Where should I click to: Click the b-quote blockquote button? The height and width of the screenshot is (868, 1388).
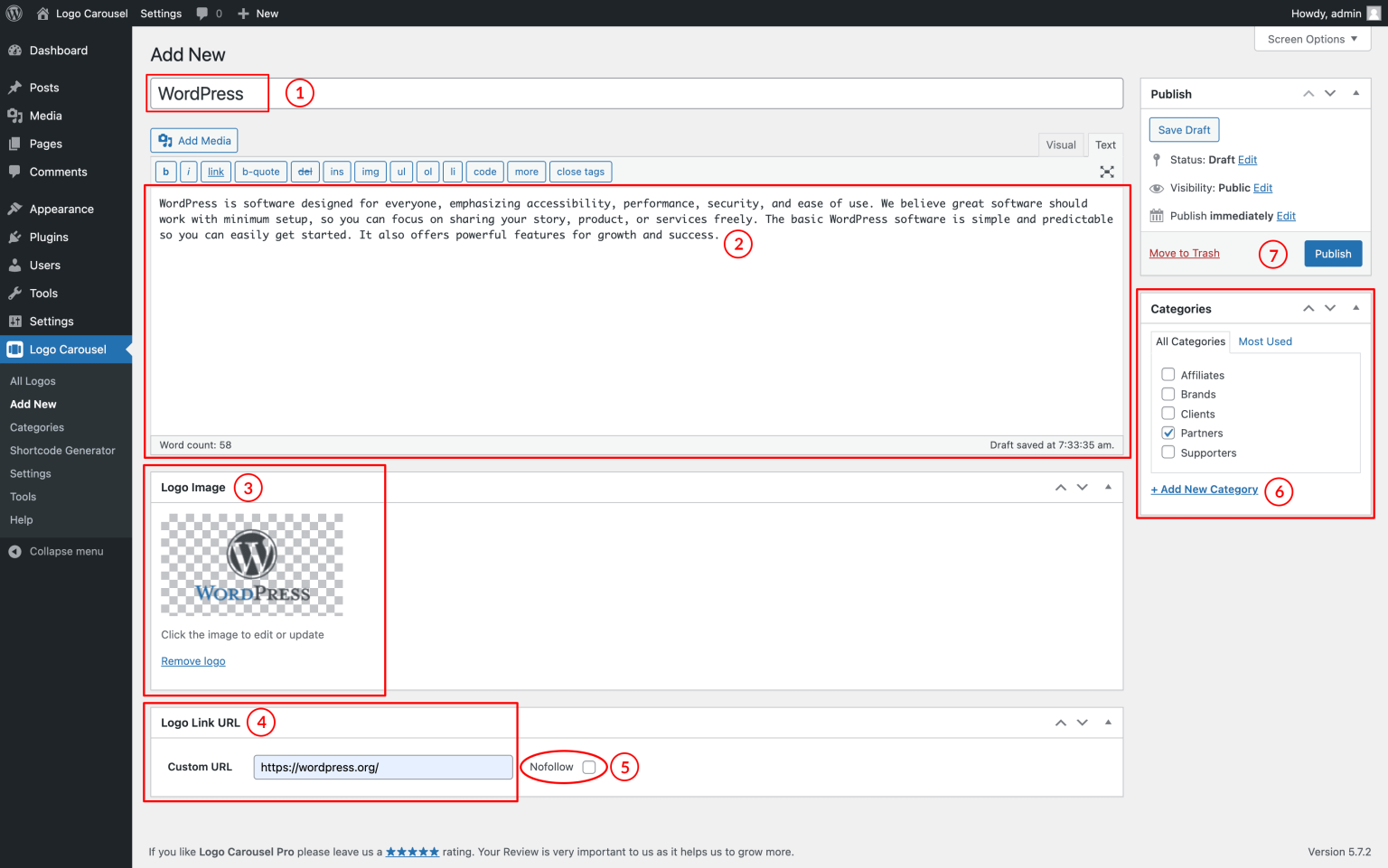click(260, 171)
